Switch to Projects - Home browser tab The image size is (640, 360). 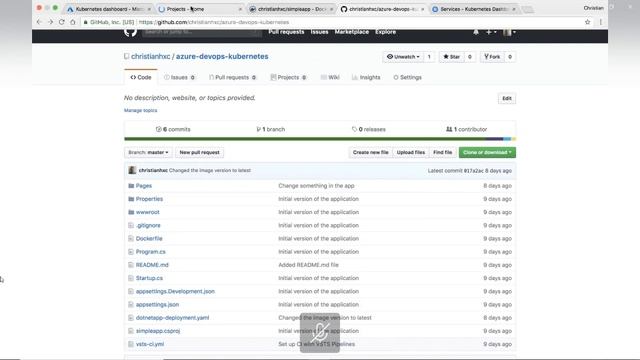click(200, 9)
